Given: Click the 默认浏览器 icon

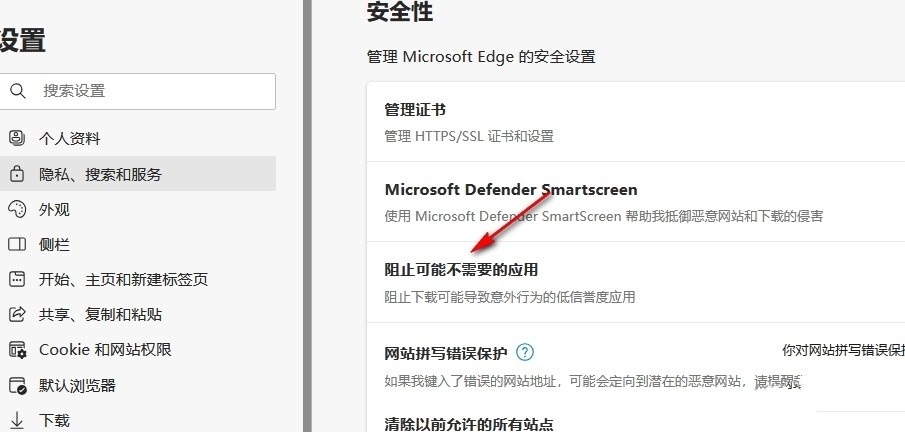Looking at the screenshot, I should click(x=18, y=385).
